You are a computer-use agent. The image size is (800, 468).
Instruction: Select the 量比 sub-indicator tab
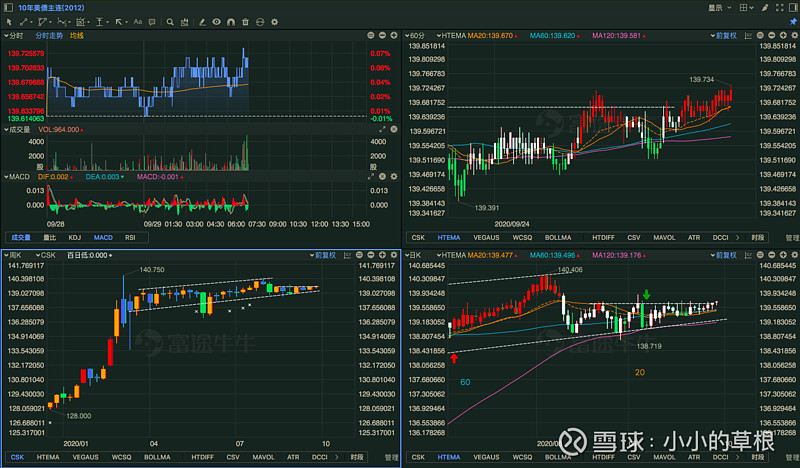49,238
